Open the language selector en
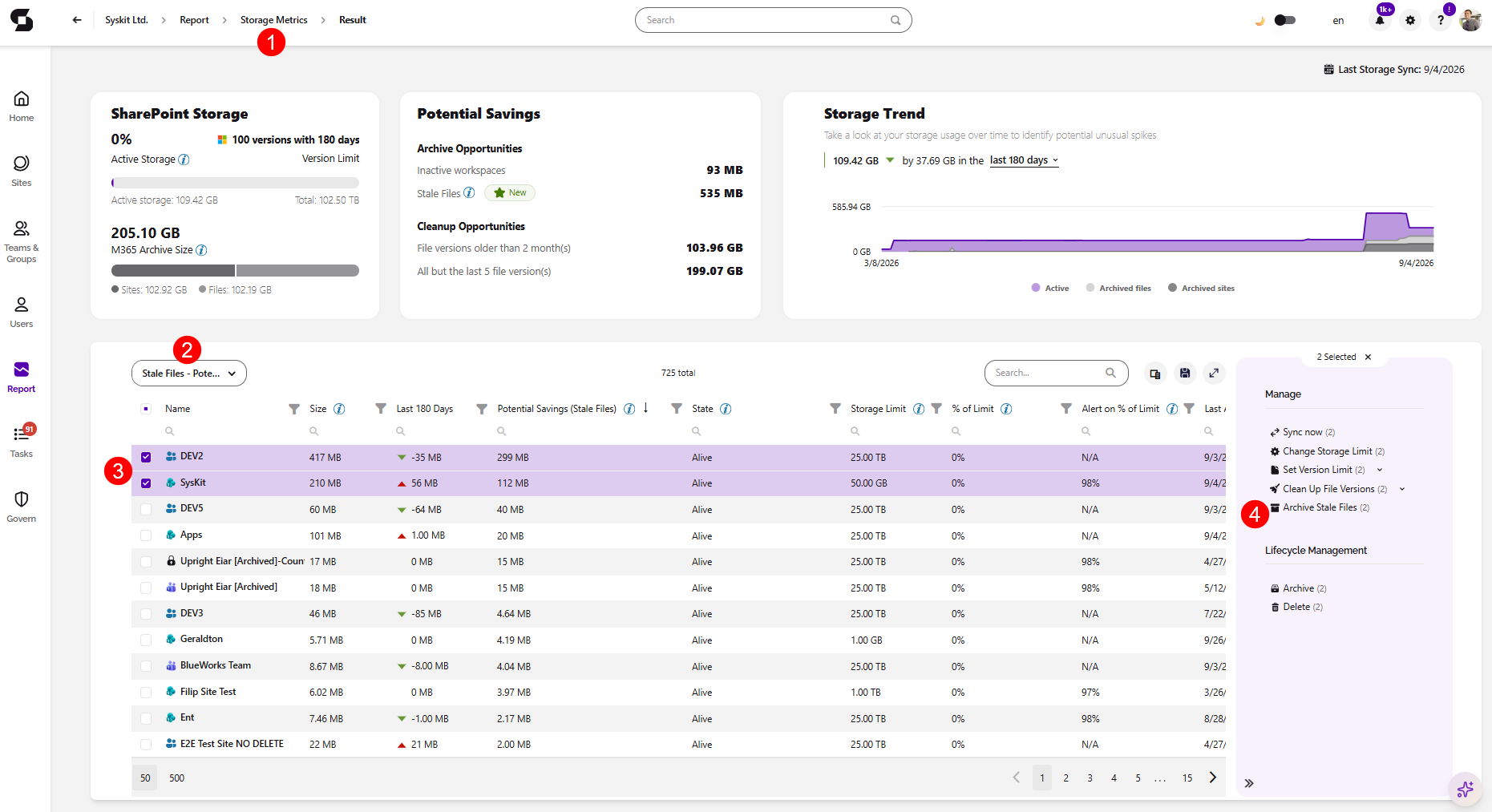The width and height of the screenshot is (1492, 812). (1338, 21)
